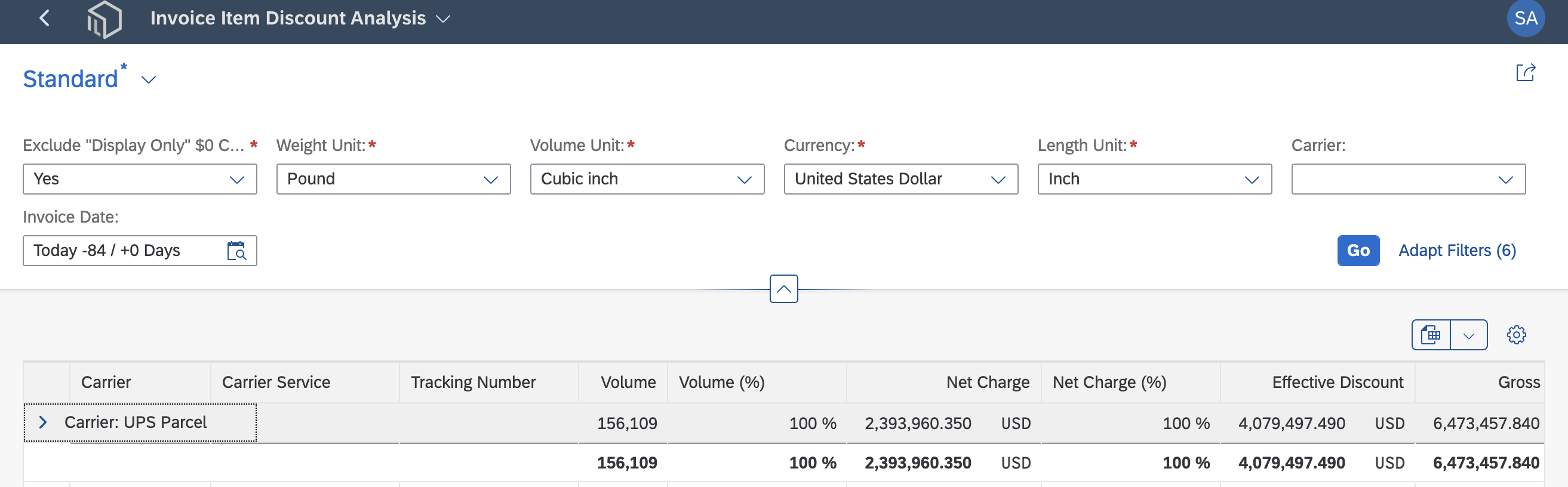Click the Tracking Number column header
Image resolution: width=1568 pixels, height=487 pixels.
pyautogui.click(x=489, y=383)
